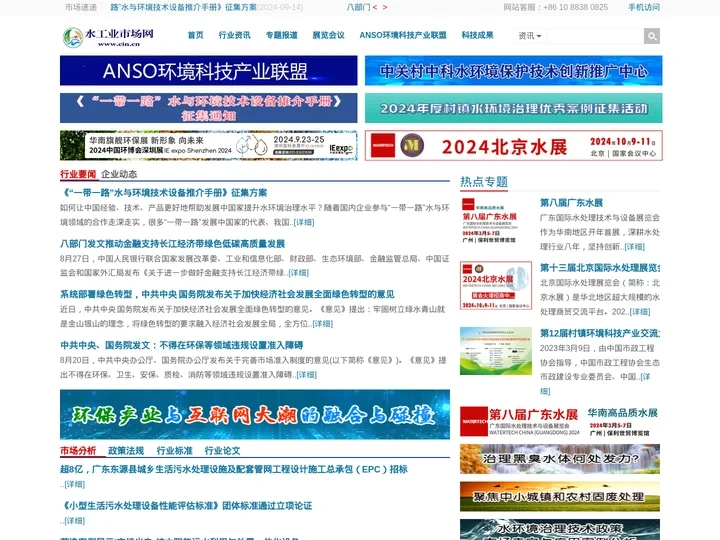
Task: Switch to 企业动态 tab
Action: (119, 174)
